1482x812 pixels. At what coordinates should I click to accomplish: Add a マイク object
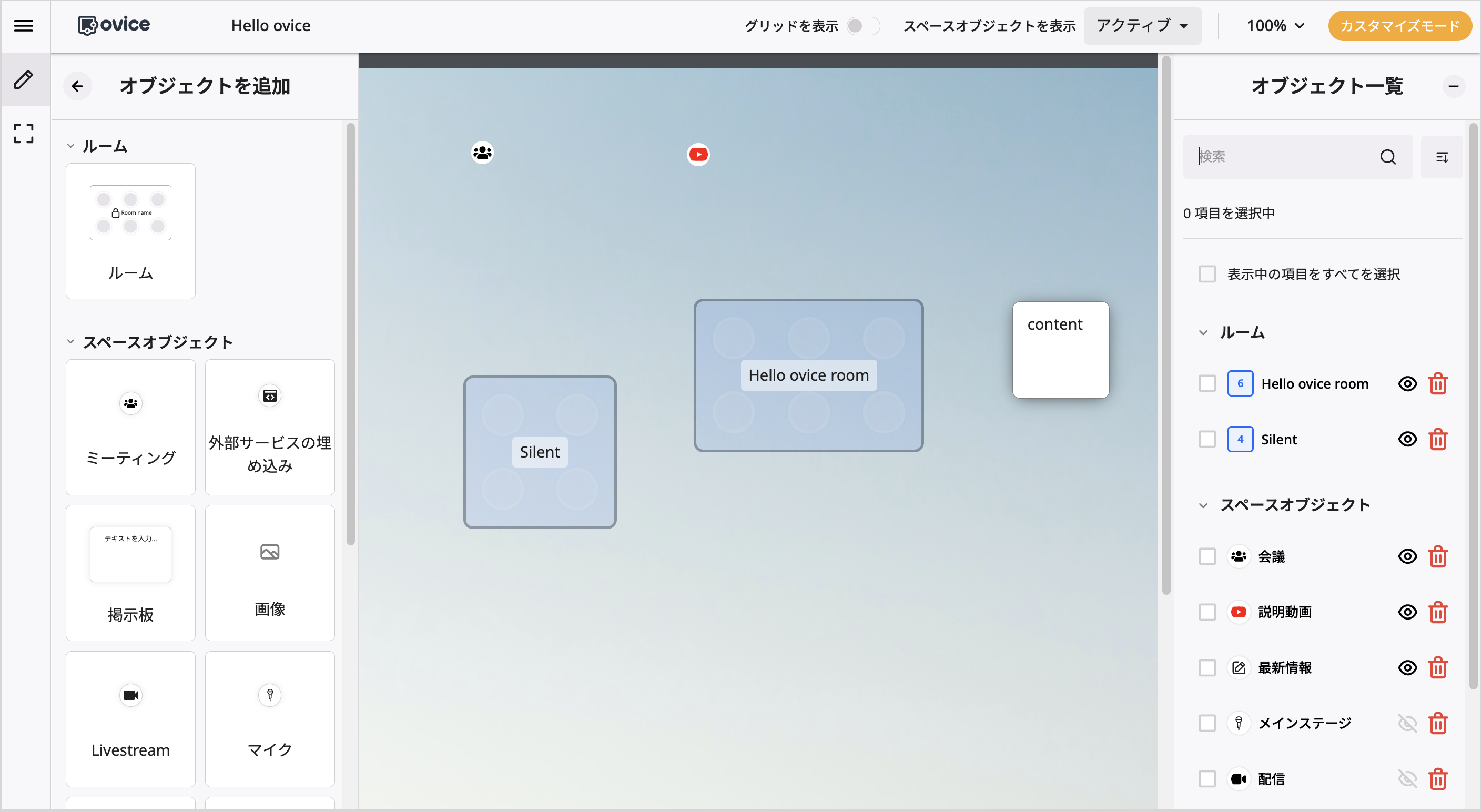click(x=270, y=719)
